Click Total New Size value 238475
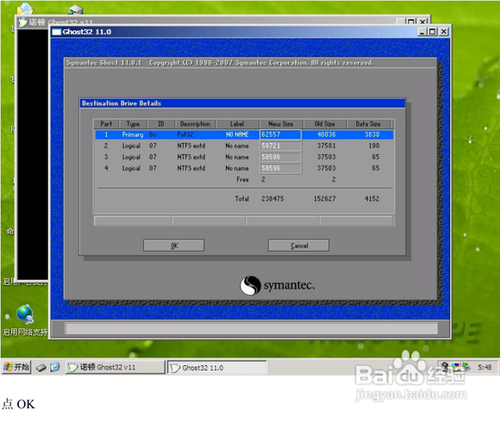Viewport: 500px width, 423px height. 273,199
